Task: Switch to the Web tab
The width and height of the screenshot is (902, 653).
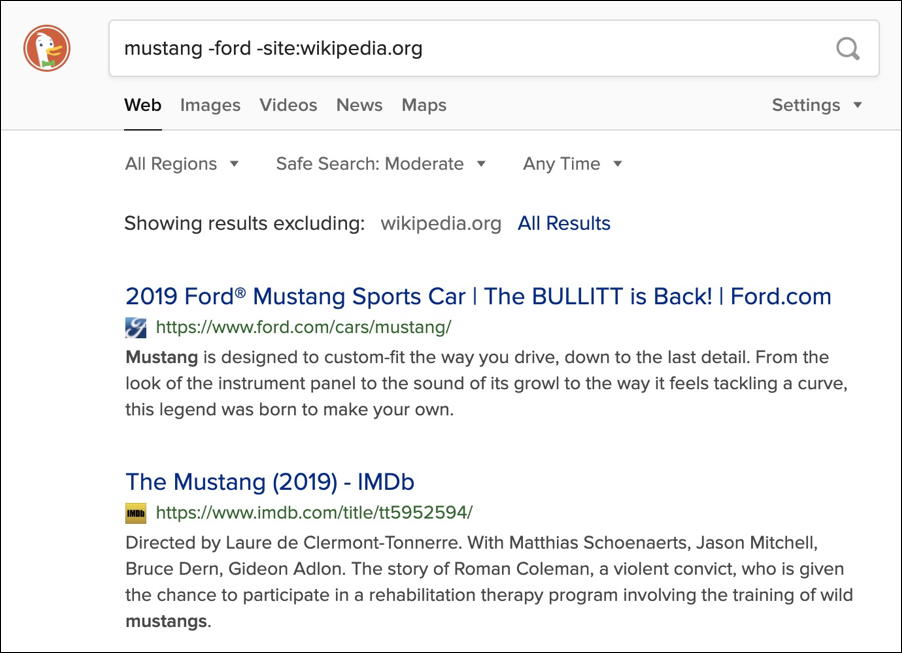Action: (x=143, y=105)
